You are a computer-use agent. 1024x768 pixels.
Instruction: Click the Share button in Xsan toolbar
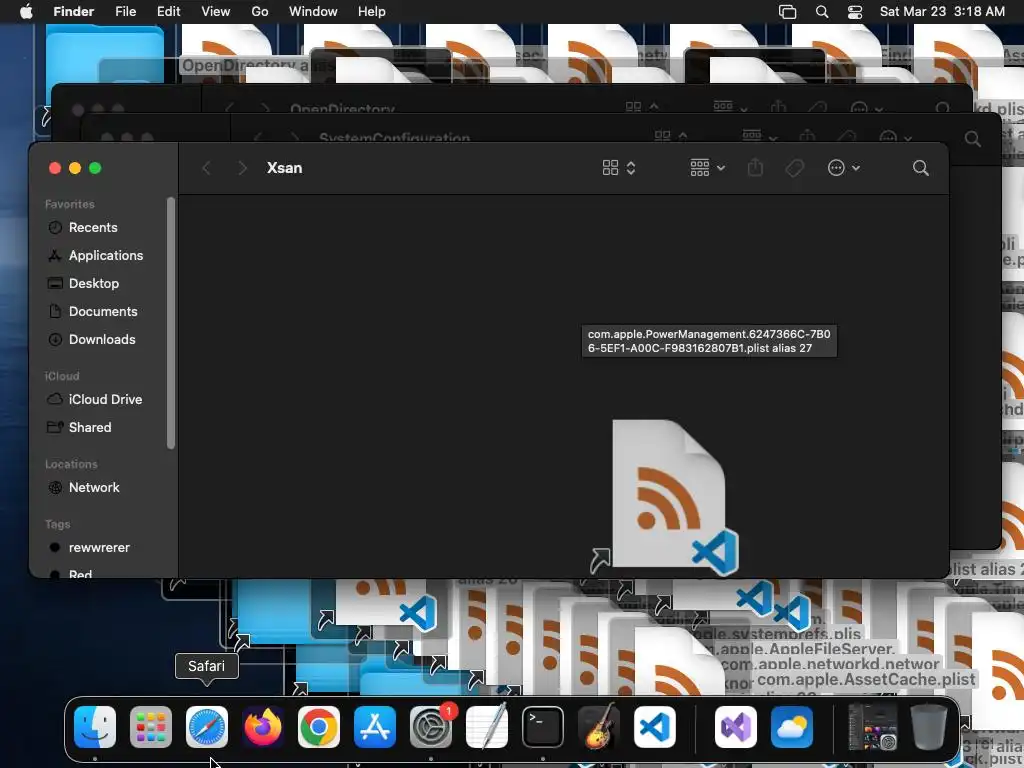coord(755,168)
